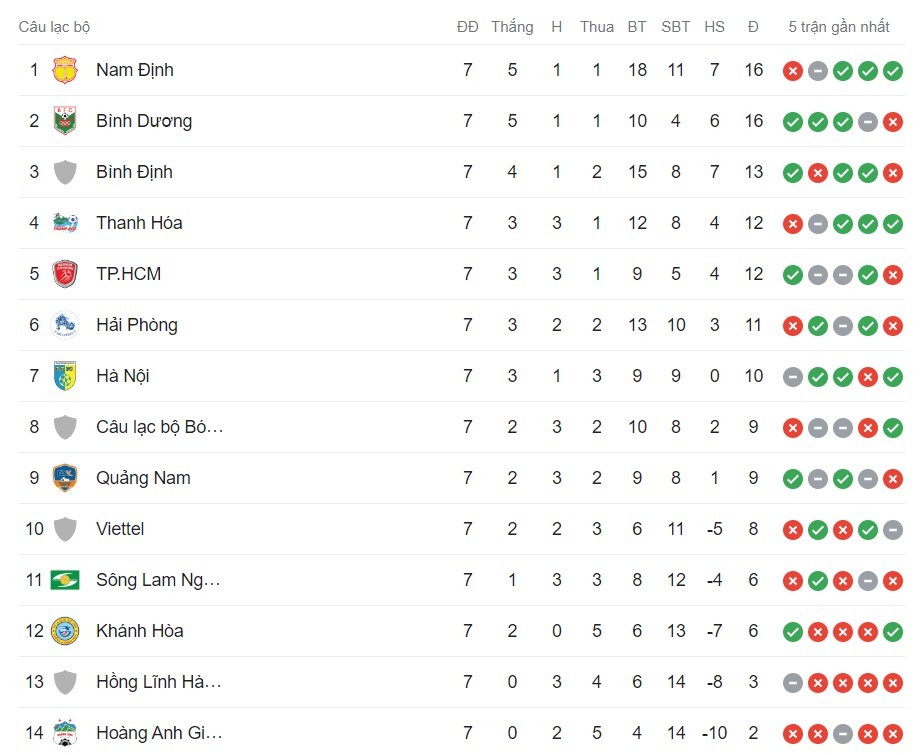Click the Thanh Hóa club badge
The height and width of the screenshot is (755, 920).
point(63,223)
